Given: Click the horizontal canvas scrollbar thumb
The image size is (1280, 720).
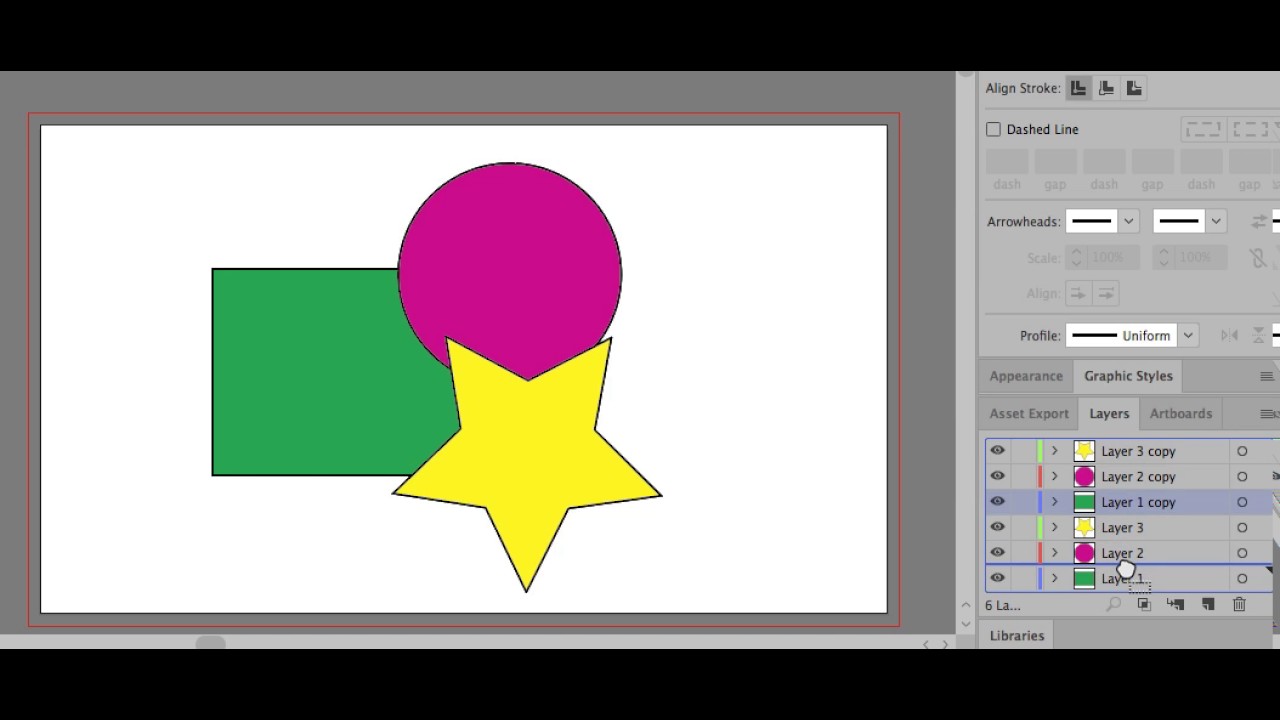Looking at the screenshot, I should point(210,642).
